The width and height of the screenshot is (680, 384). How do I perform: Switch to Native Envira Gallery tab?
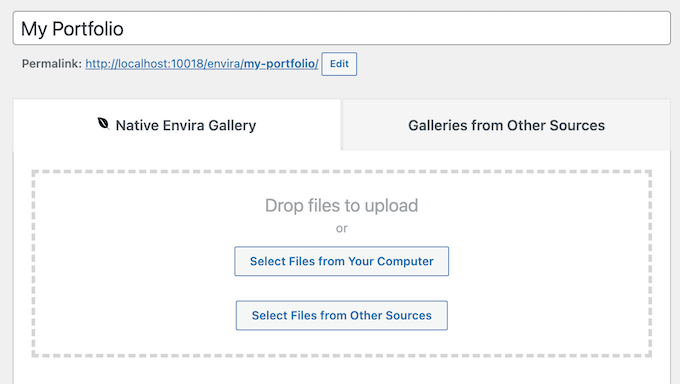177,125
